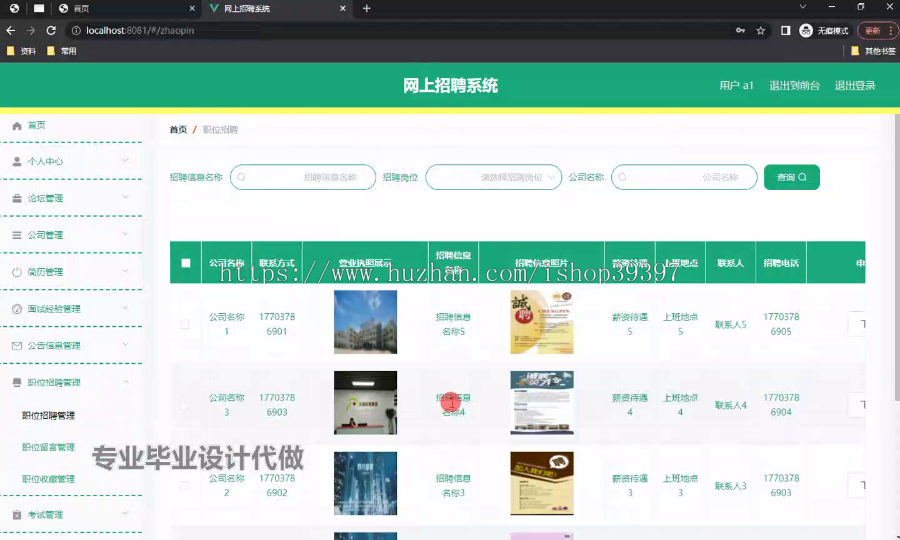Open a new browser tab with plus

click(367, 9)
